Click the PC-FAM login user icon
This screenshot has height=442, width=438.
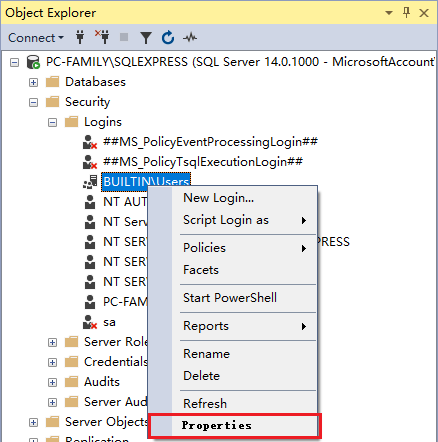pos(90,302)
